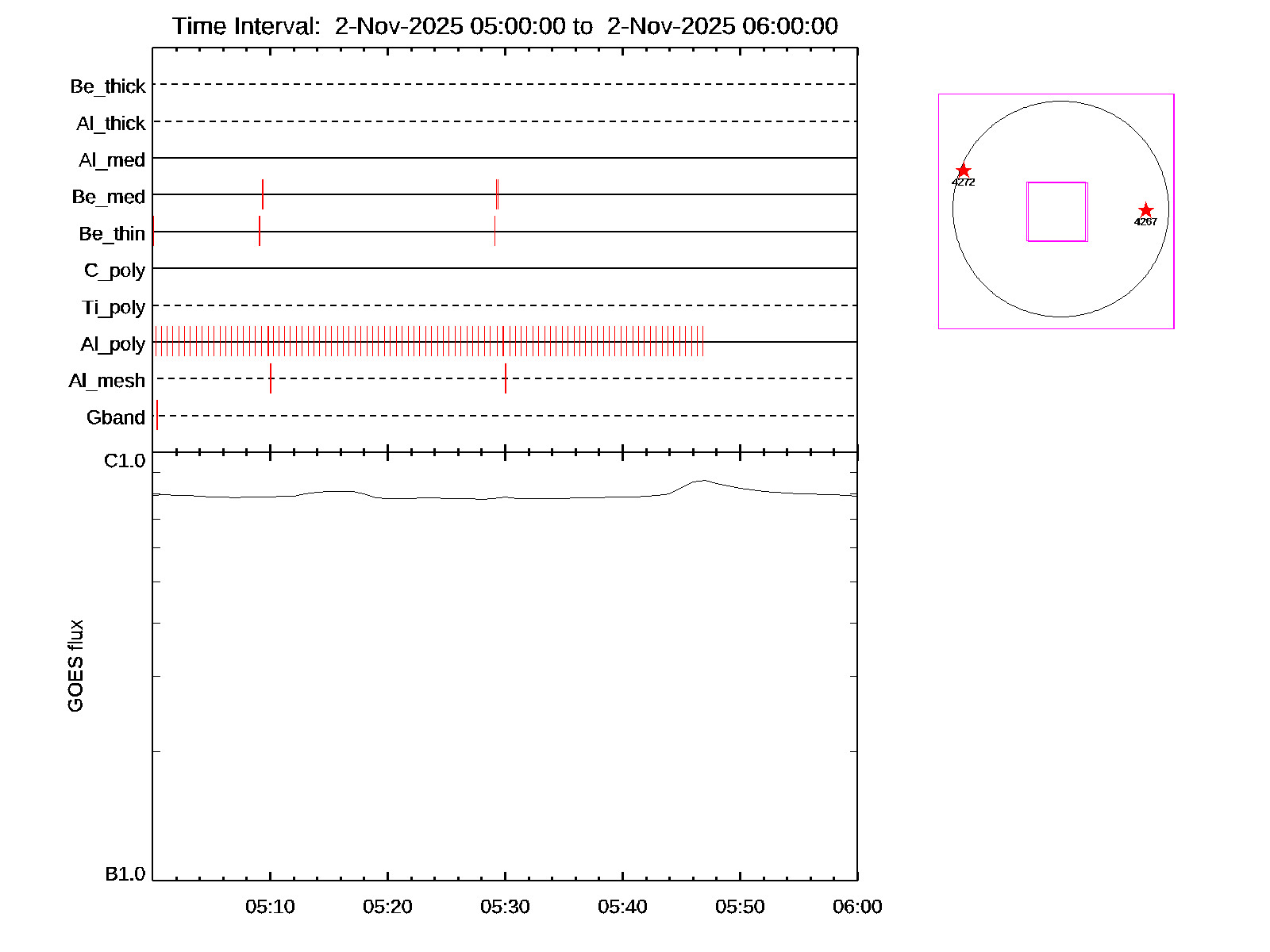Image resolution: width=1270 pixels, height=952 pixels.
Task: Click the 05:30 time axis label
Action: pos(505,907)
